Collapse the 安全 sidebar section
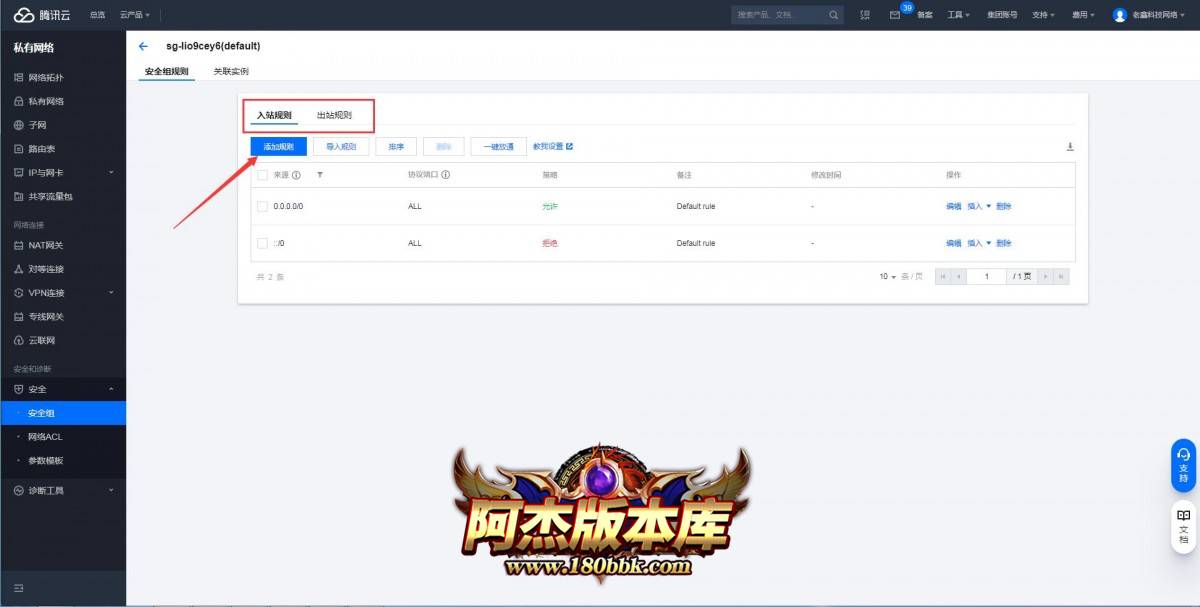This screenshot has width=1200, height=607. [x=63, y=389]
